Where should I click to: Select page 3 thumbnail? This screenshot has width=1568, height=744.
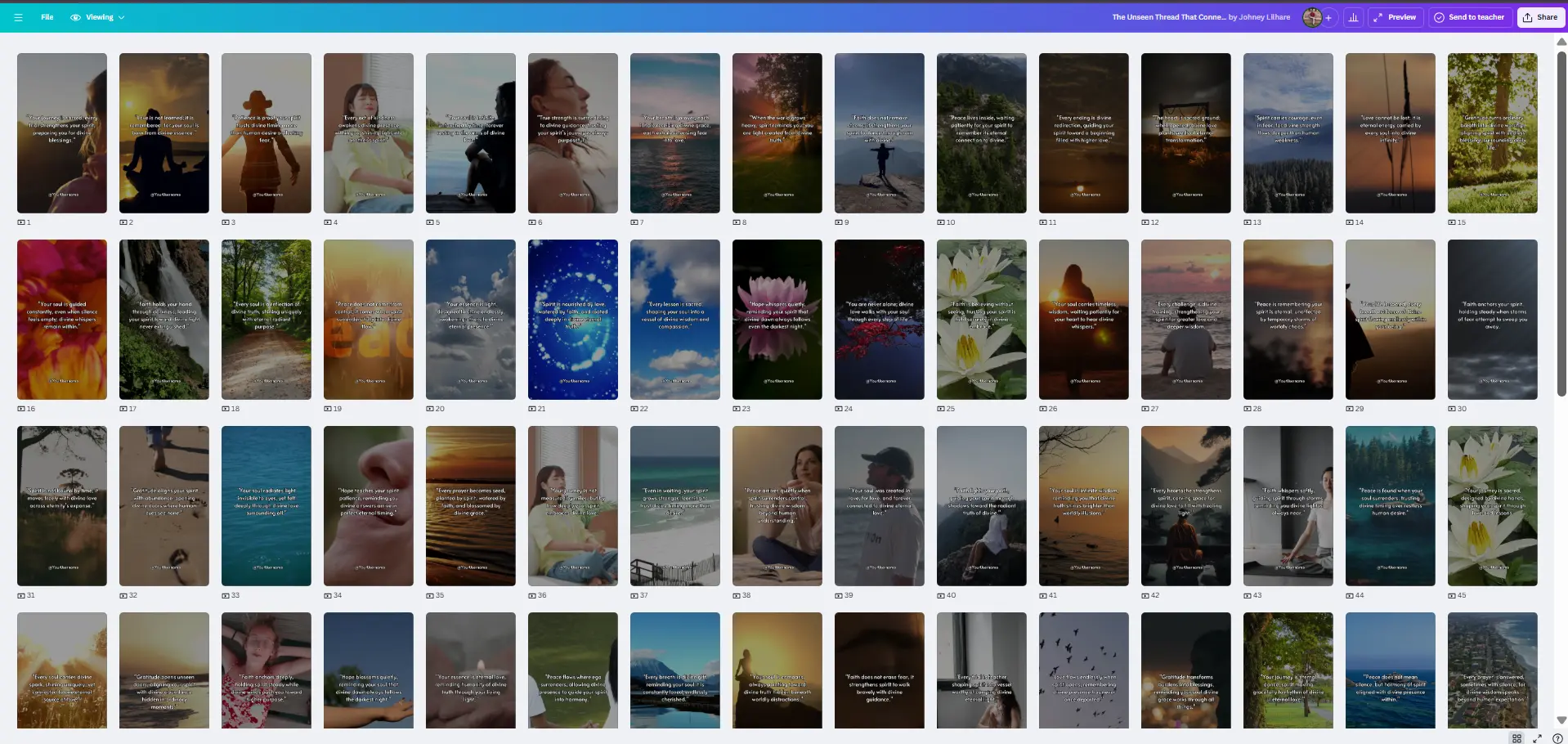[267, 133]
